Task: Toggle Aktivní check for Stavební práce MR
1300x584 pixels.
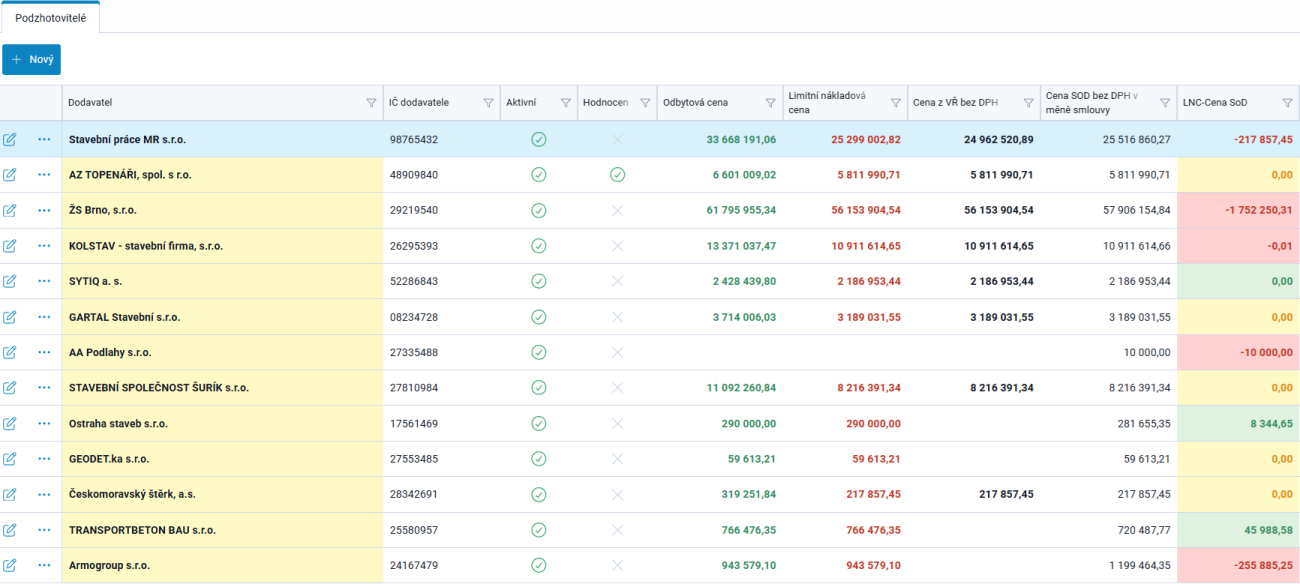Action: tap(539, 139)
